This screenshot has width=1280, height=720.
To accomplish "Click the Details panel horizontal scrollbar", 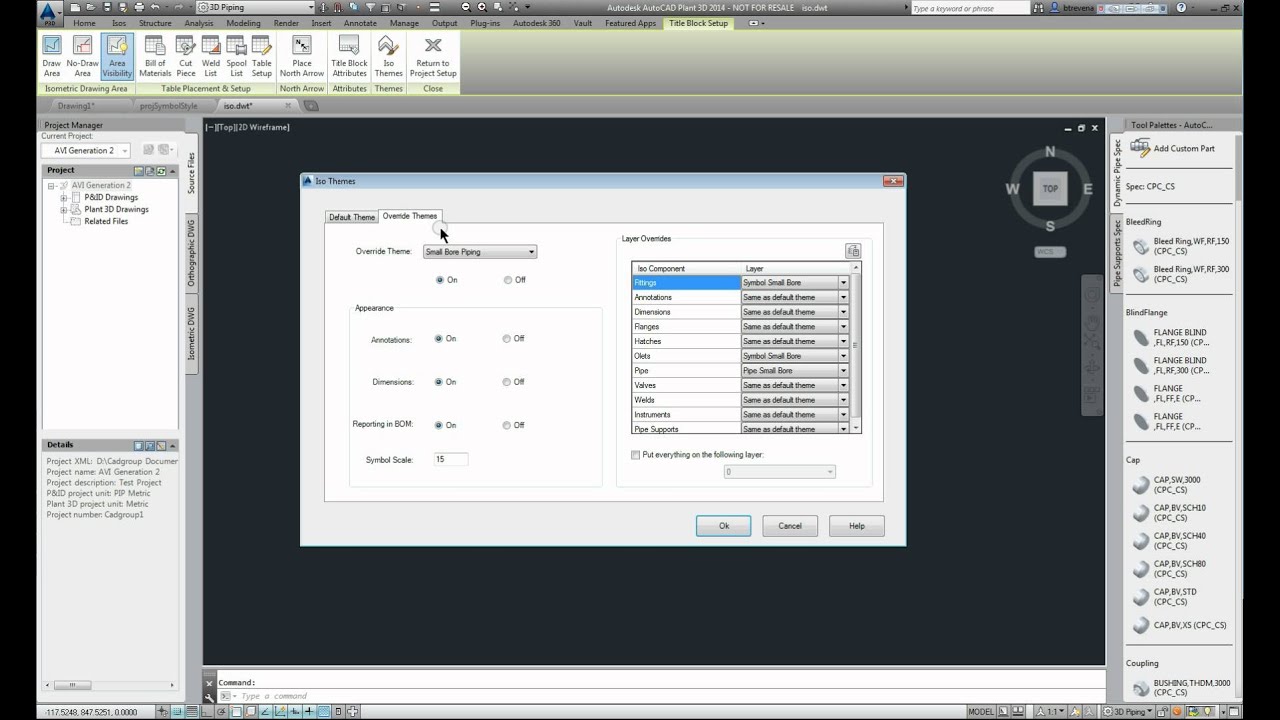I will (112, 685).
